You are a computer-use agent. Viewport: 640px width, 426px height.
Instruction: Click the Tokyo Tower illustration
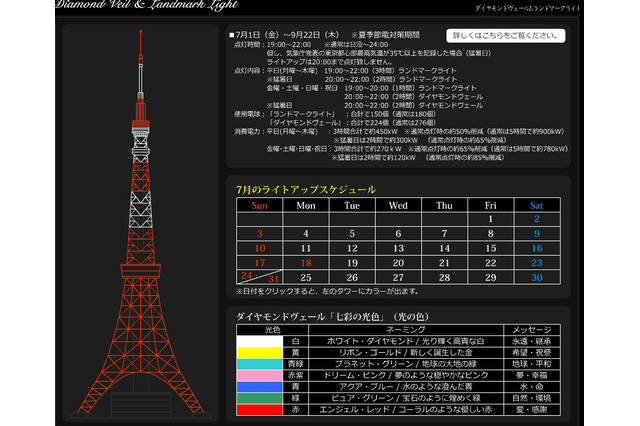(141, 222)
